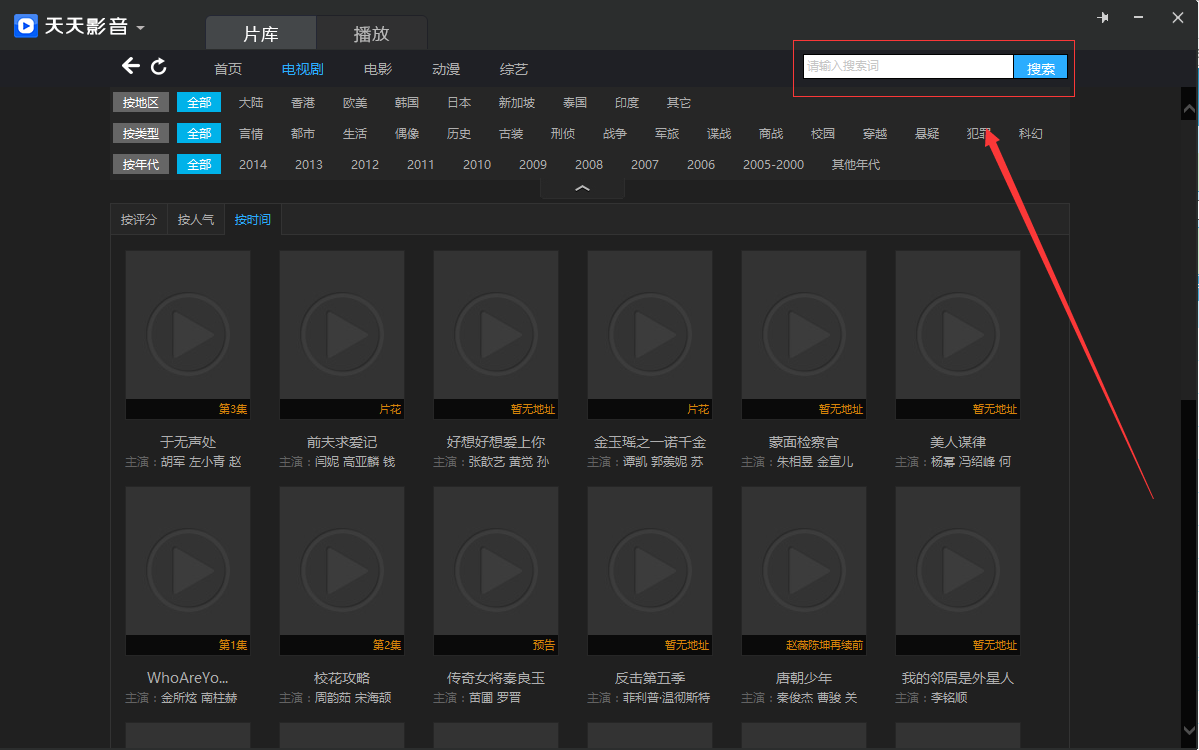Click the back arrow icon

pyautogui.click(x=131, y=67)
